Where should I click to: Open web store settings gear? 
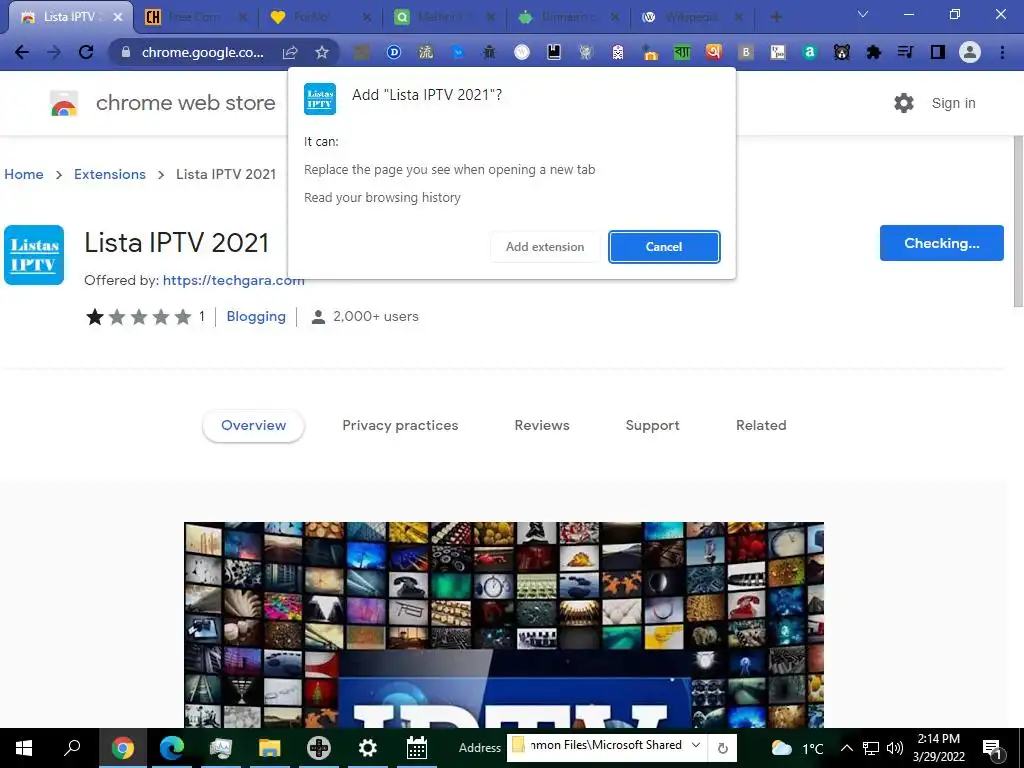tap(904, 103)
